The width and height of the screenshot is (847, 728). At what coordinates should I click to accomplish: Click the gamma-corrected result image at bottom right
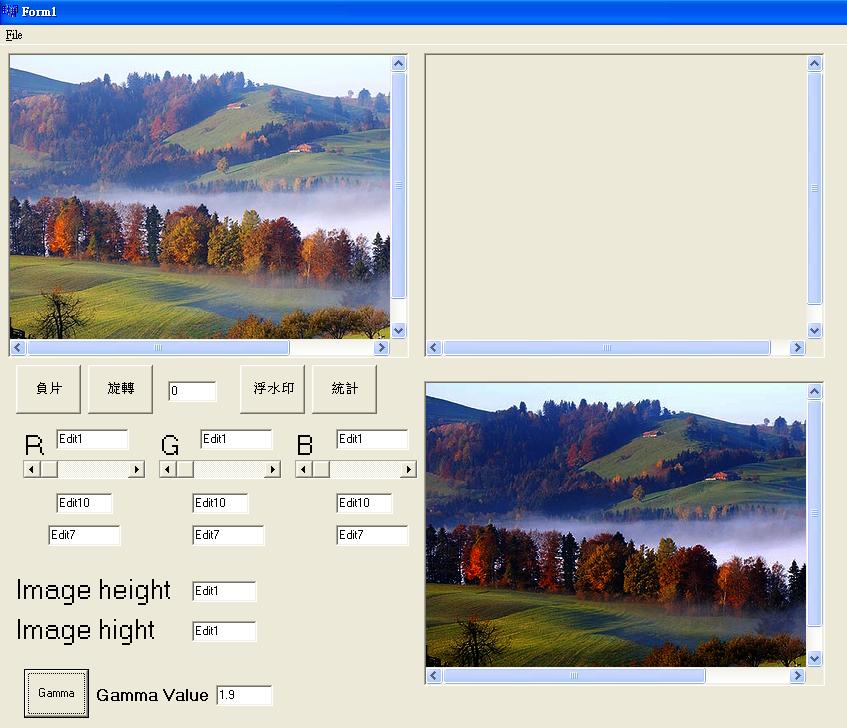[x=616, y=525]
